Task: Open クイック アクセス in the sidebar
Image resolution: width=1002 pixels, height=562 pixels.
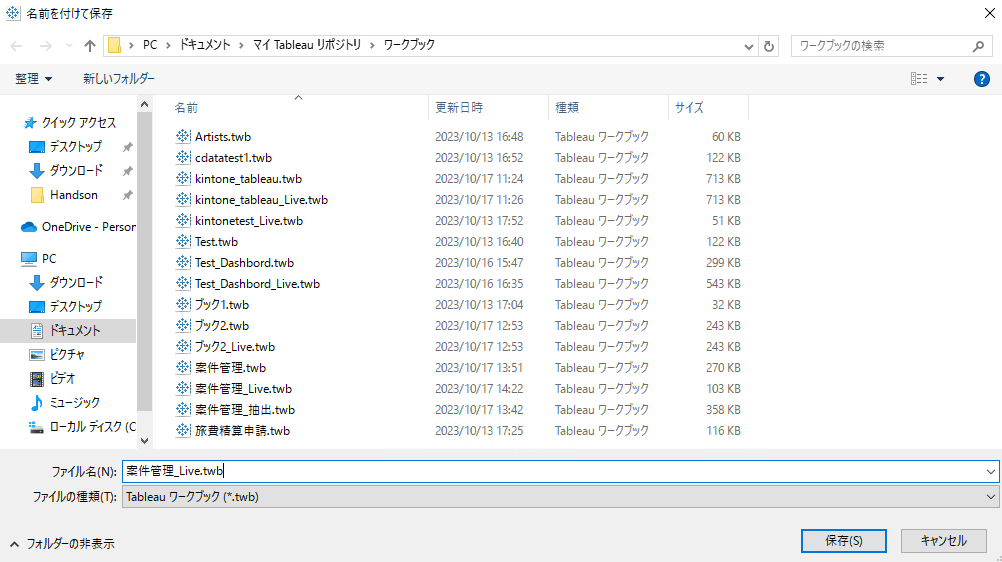Action: pyautogui.click(x=79, y=123)
